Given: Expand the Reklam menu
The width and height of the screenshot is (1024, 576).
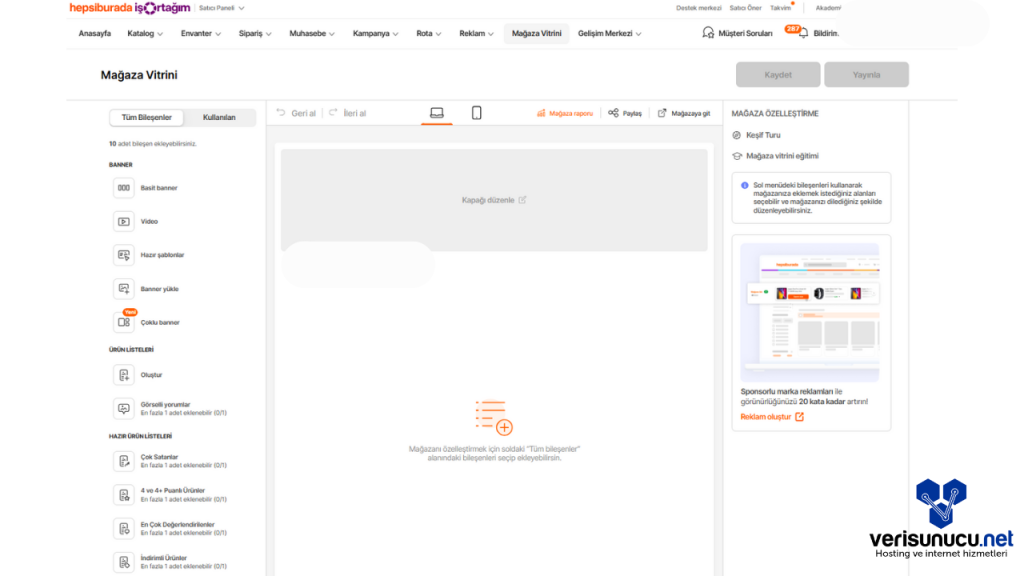Looking at the screenshot, I should [476, 33].
